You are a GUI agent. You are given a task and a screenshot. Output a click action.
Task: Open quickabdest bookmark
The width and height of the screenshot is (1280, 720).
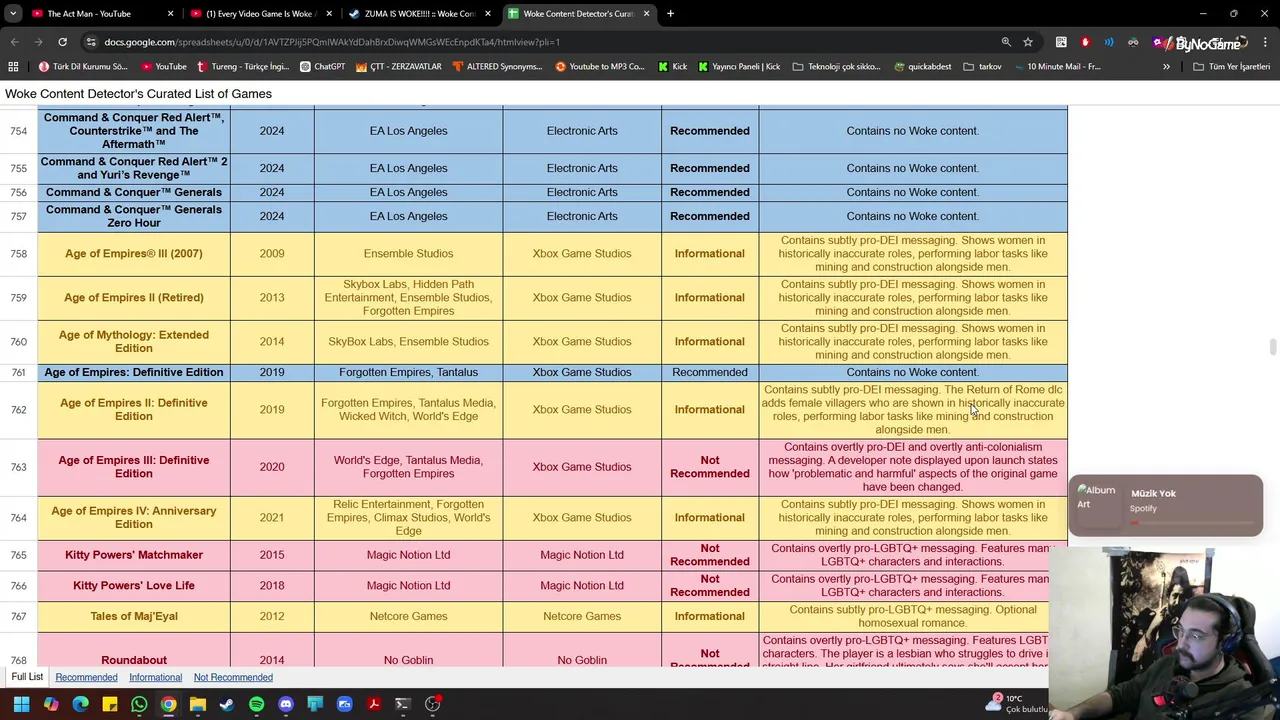[922, 67]
